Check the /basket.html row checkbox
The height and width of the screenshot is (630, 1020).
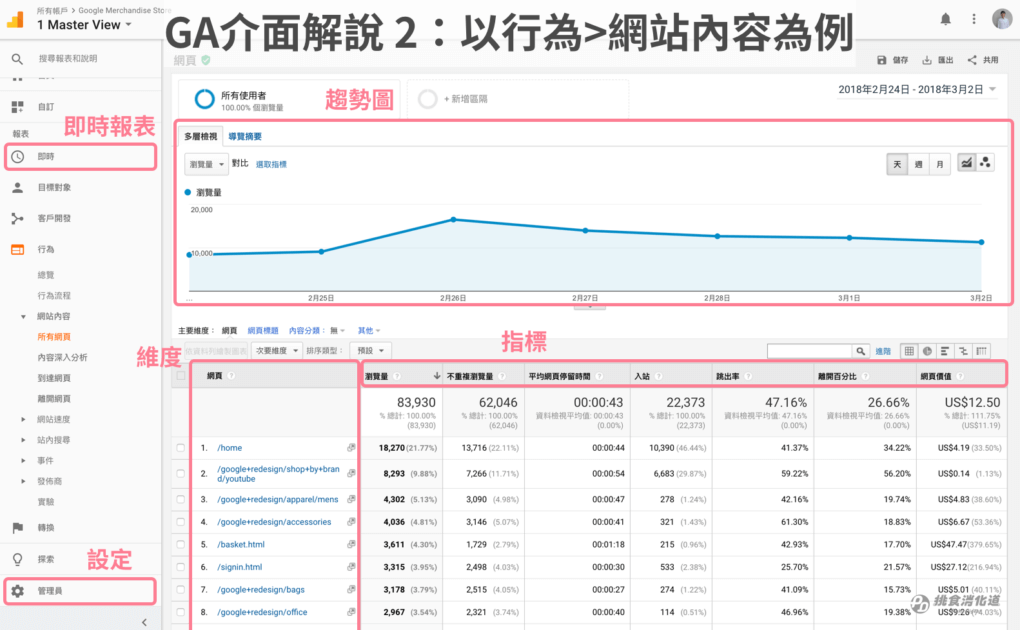coord(181,544)
